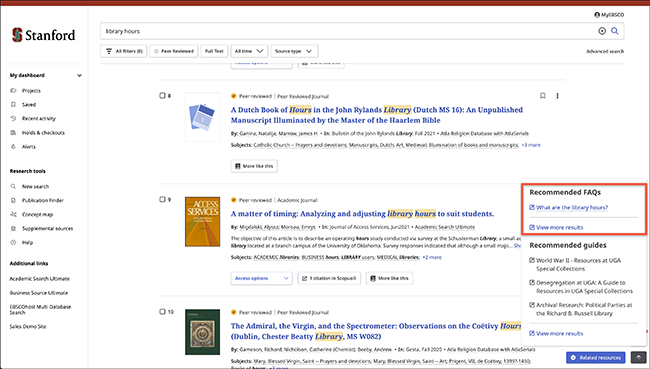Open the A matter of timing article

pyautogui.click(x=362, y=214)
